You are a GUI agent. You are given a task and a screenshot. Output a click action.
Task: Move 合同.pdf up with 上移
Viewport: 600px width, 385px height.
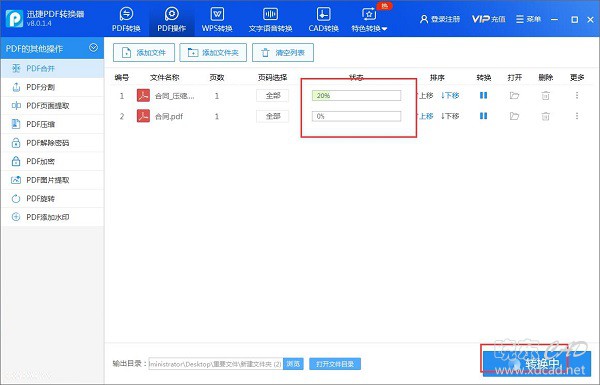pos(426,116)
